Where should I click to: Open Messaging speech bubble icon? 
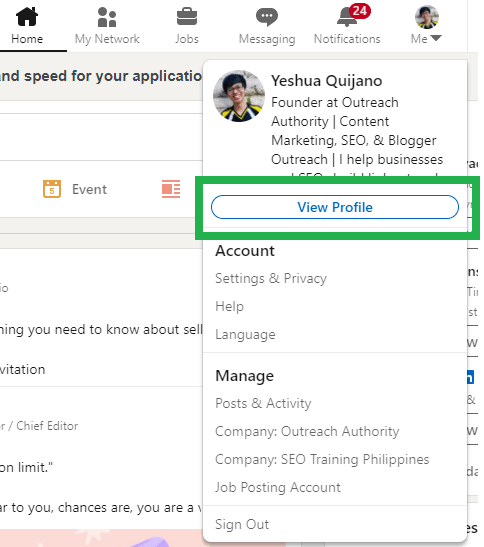267,17
